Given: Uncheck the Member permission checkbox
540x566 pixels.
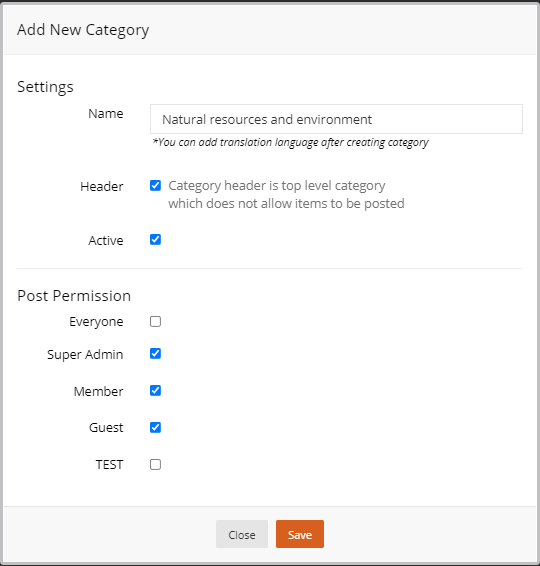Looking at the screenshot, I should (x=155, y=391).
